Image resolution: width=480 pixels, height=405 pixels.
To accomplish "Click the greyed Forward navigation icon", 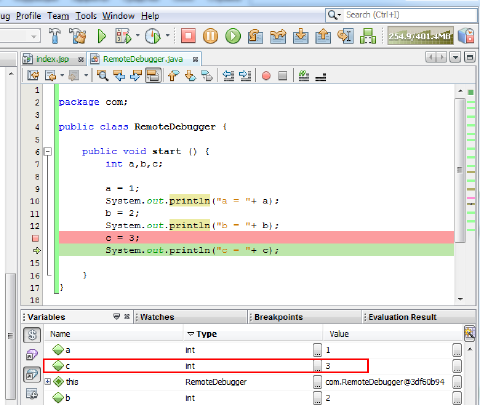I will click(73, 76).
